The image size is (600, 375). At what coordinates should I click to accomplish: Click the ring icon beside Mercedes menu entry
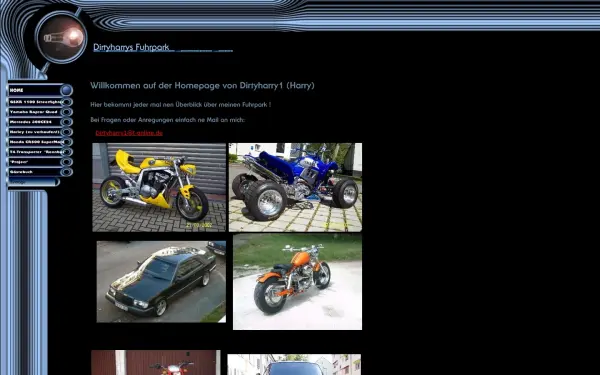pyautogui.click(x=67, y=122)
